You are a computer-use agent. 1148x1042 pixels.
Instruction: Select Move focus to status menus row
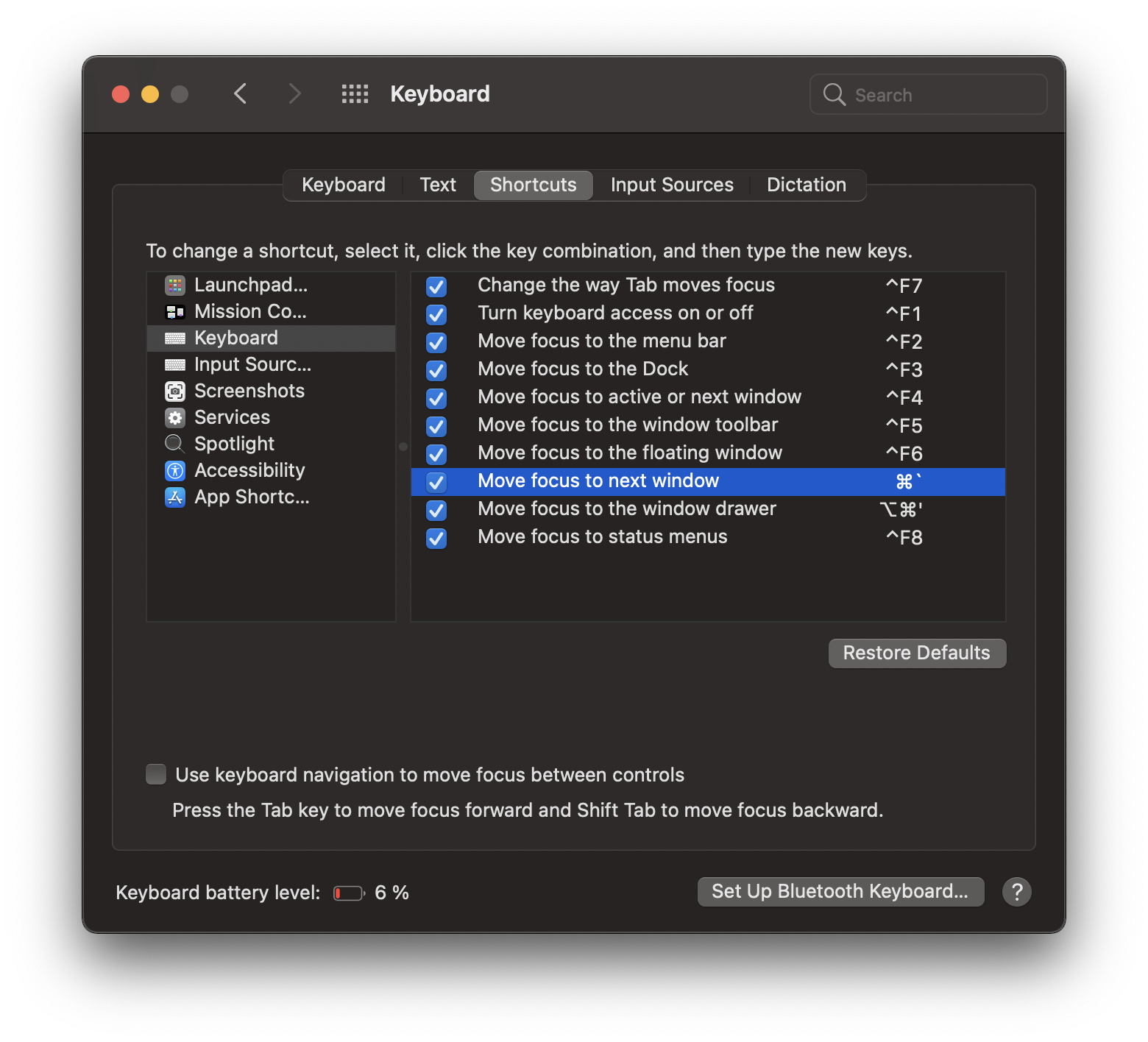tap(708, 537)
